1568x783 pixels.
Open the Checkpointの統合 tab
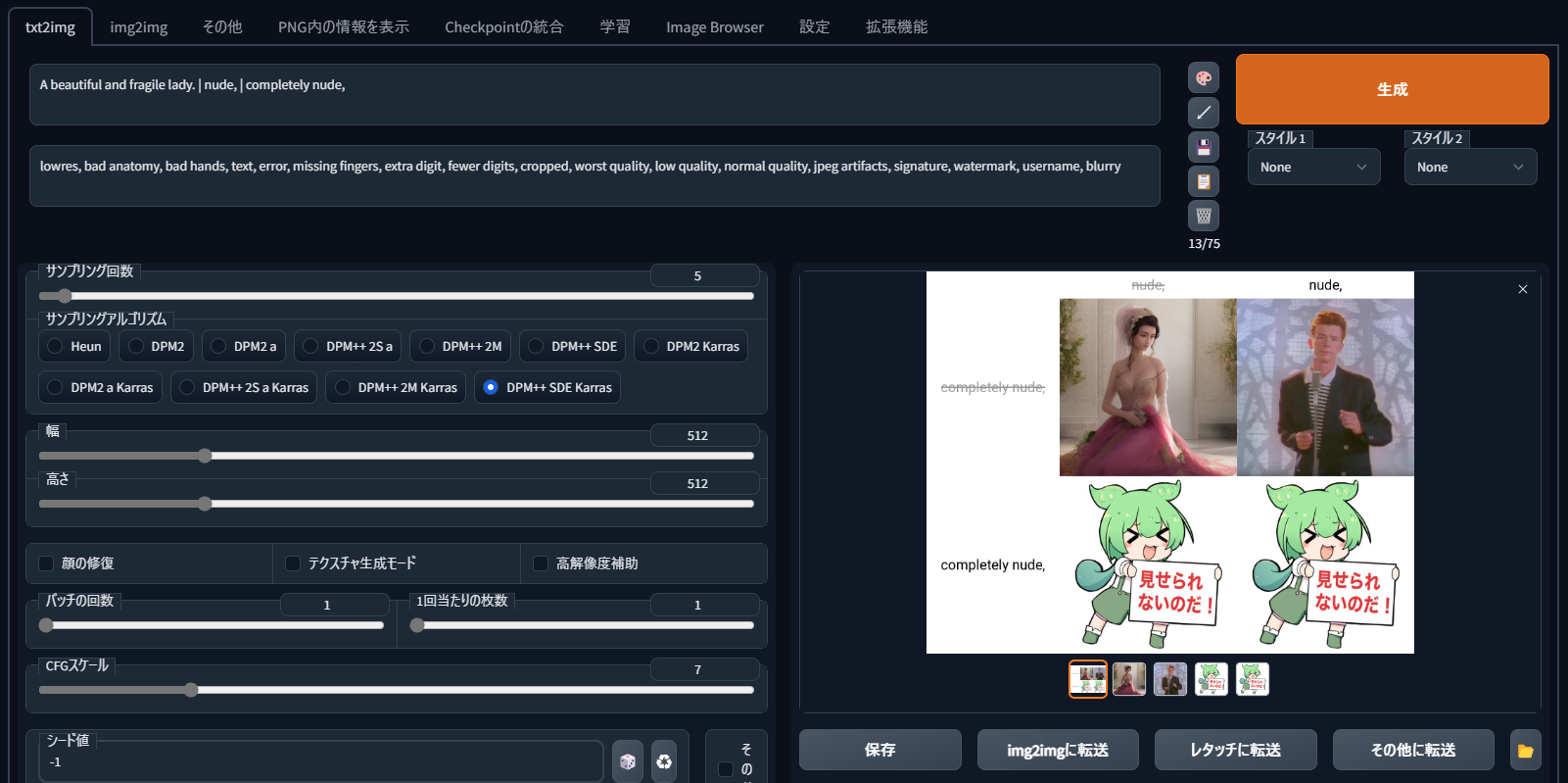click(x=504, y=26)
